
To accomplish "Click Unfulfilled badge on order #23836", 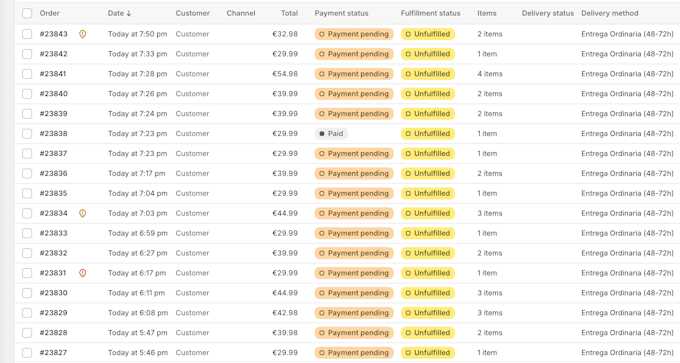I will click(428, 173).
